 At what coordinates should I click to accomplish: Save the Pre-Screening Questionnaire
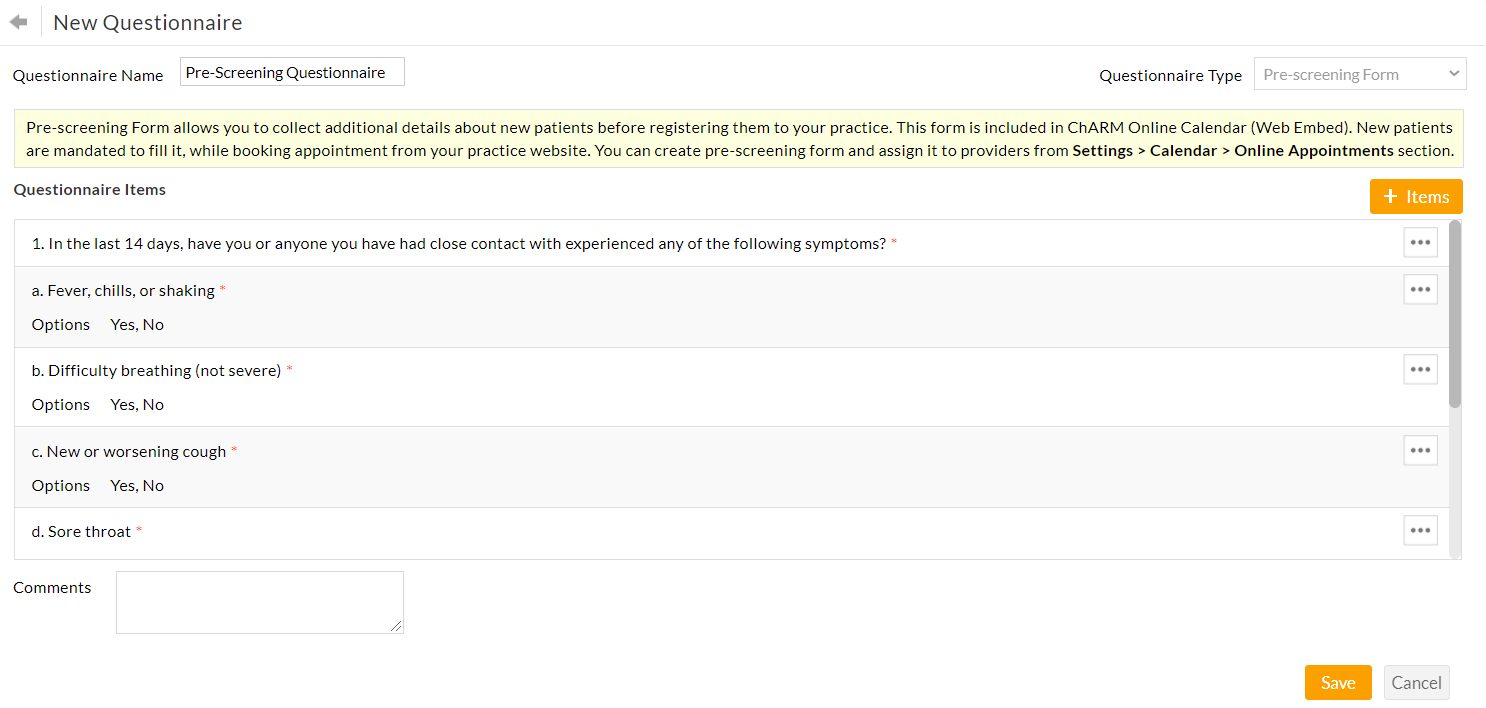[x=1338, y=682]
